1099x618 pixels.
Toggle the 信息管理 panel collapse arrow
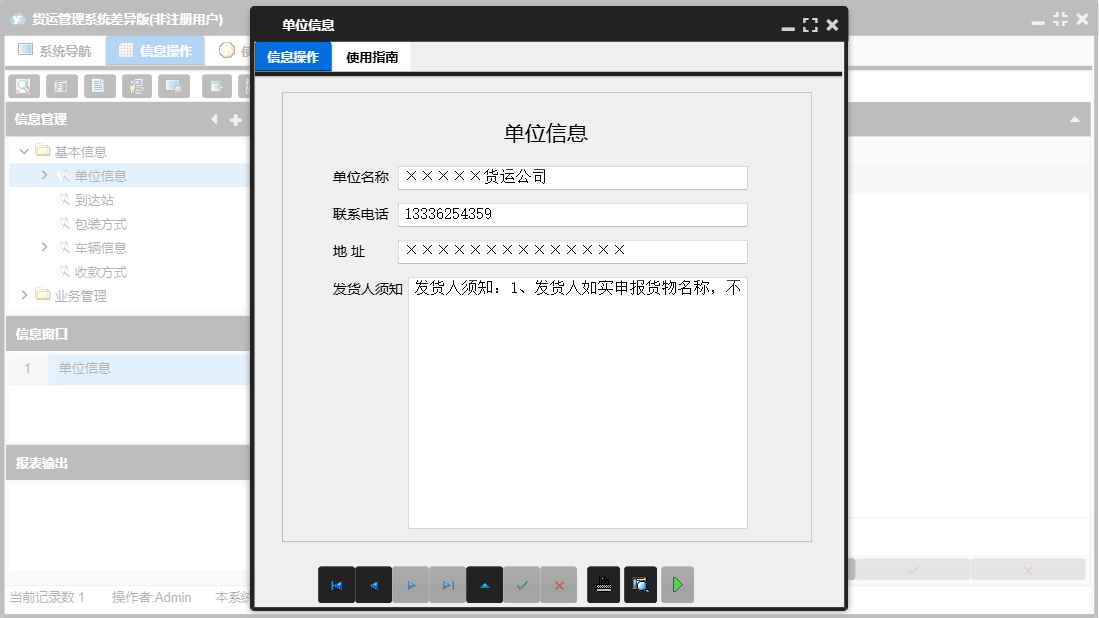coord(214,119)
